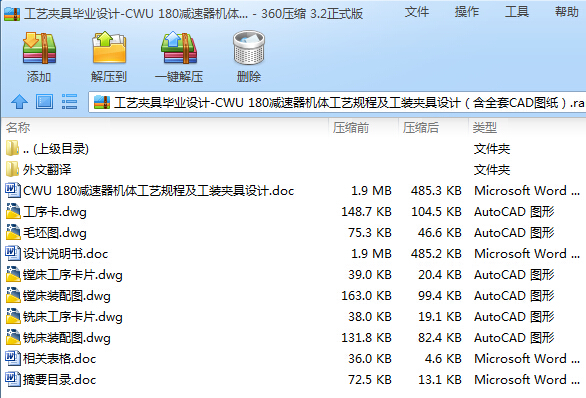Click the 485.2 KB compressed size value
586x398 pixels.
pyautogui.click(x=436, y=253)
